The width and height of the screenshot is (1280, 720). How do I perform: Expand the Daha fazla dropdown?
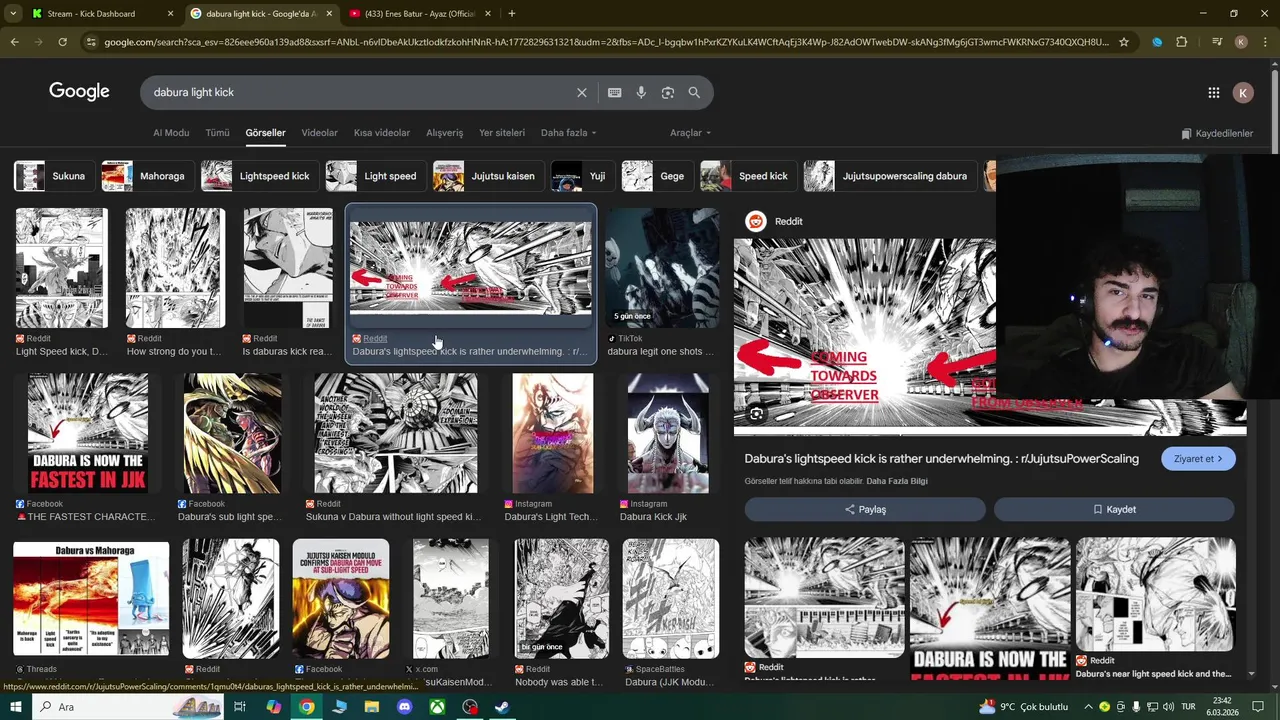[x=568, y=133]
